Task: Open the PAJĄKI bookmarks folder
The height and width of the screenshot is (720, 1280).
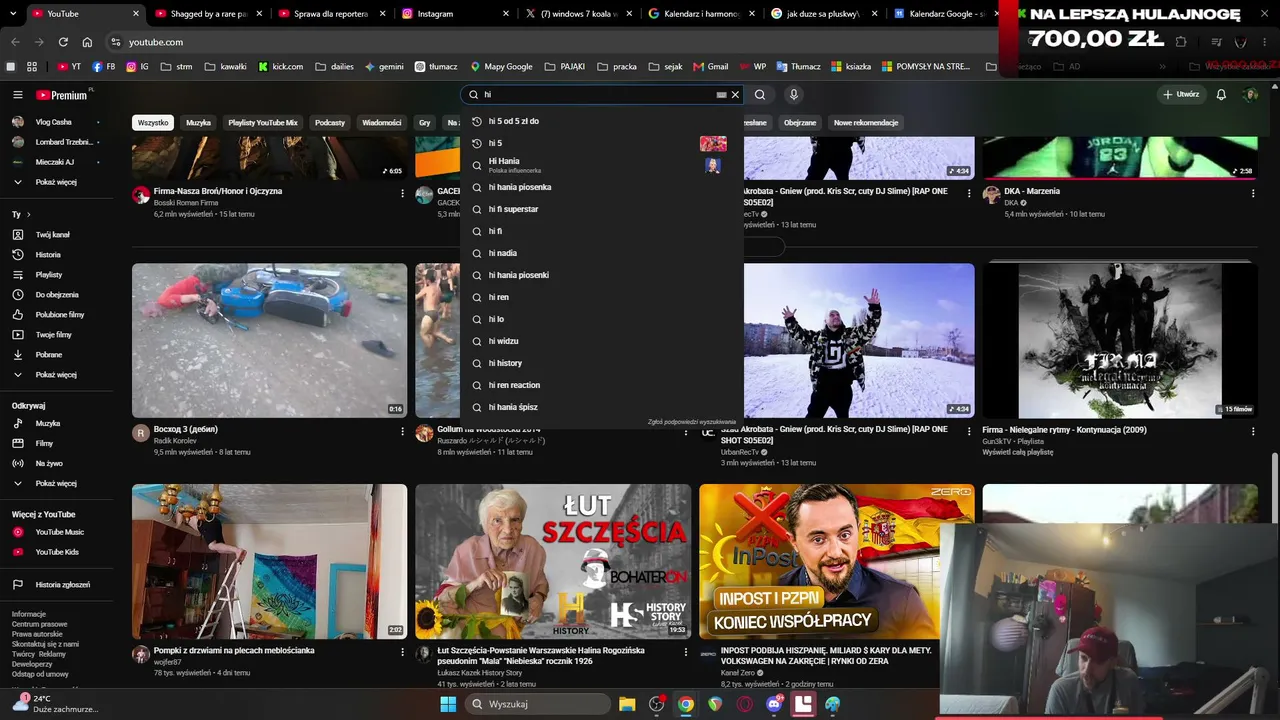Action: pos(566,67)
